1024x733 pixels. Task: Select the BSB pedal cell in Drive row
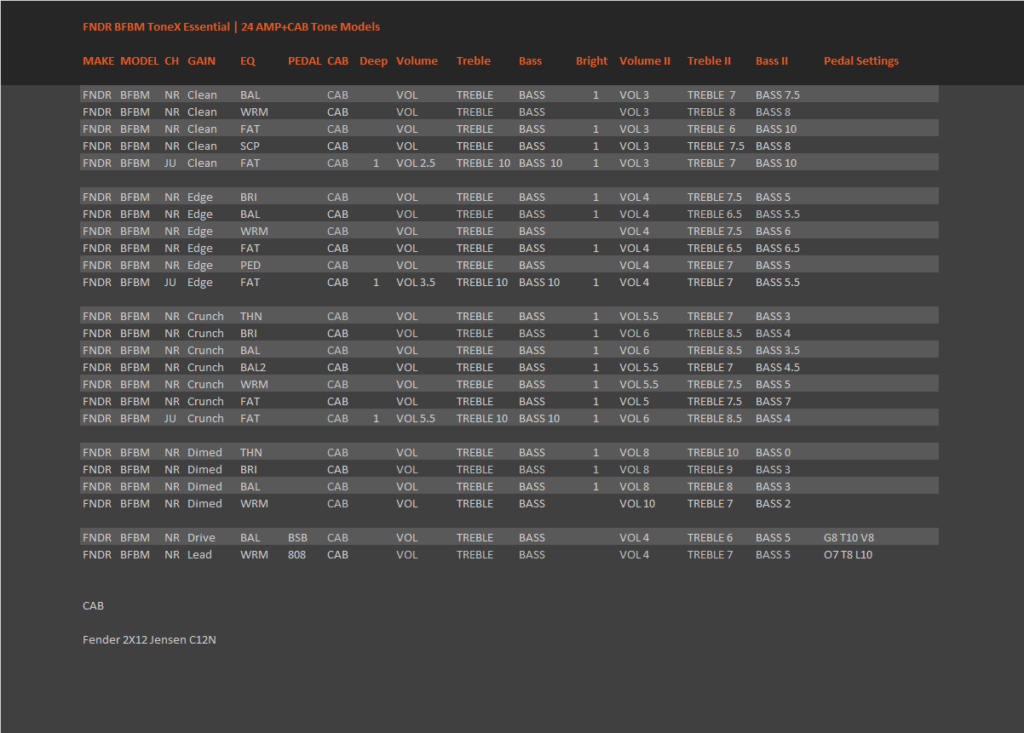[x=297, y=538]
